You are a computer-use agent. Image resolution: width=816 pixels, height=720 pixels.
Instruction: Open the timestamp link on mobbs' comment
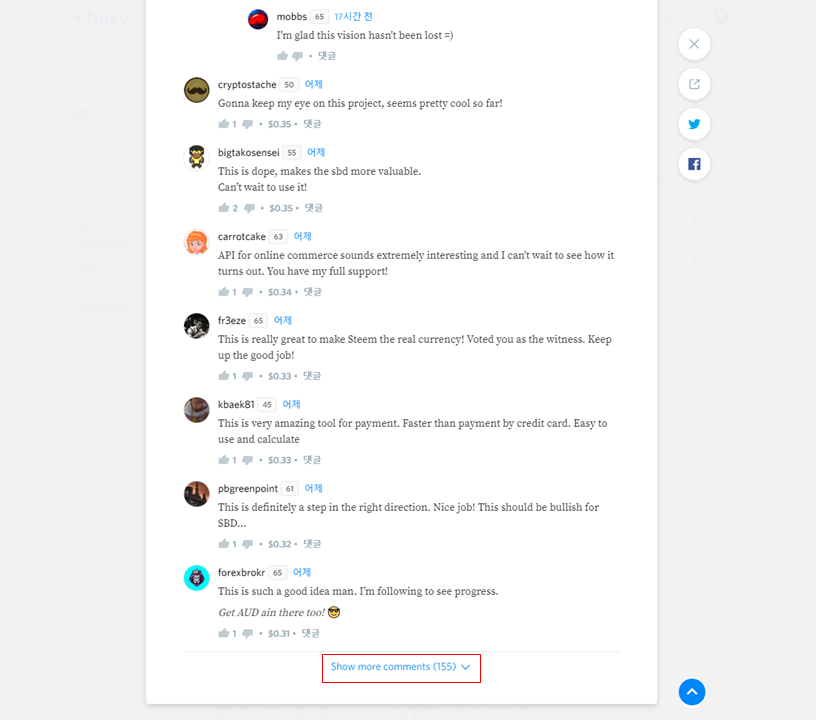point(353,17)
